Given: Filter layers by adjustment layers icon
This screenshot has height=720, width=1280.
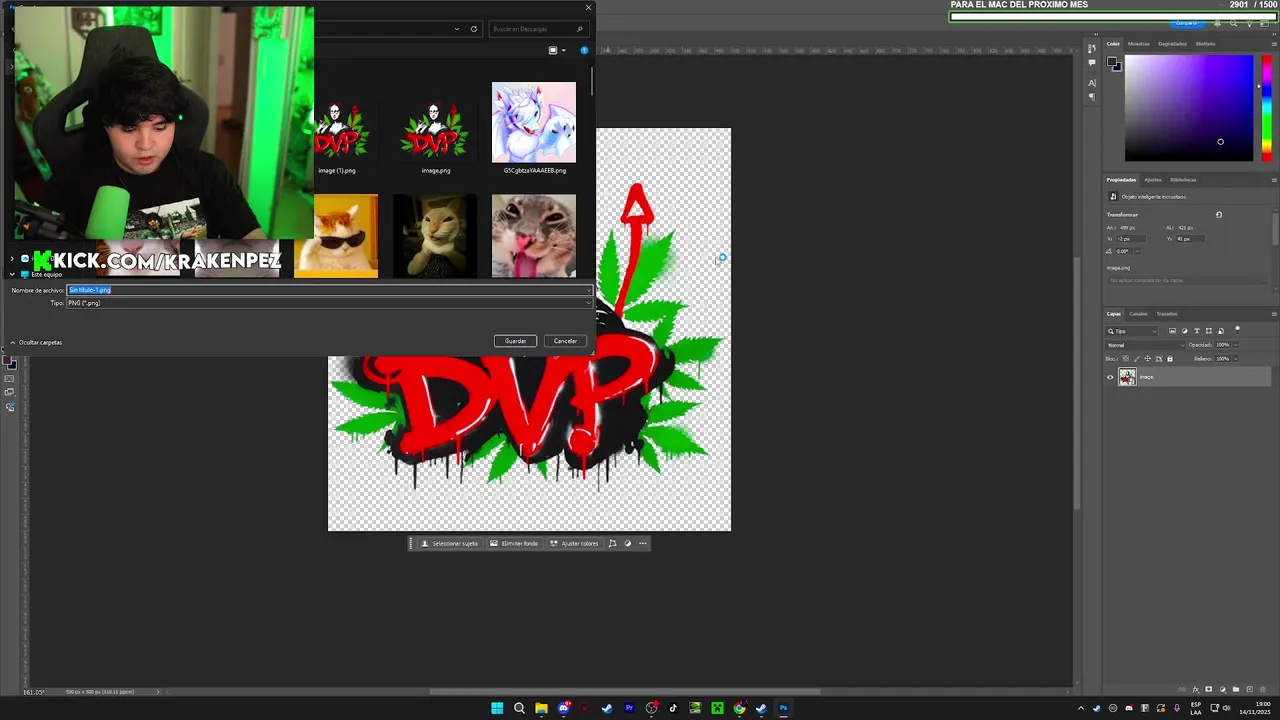Looking at the screenshot, I should coord(1185,331).
